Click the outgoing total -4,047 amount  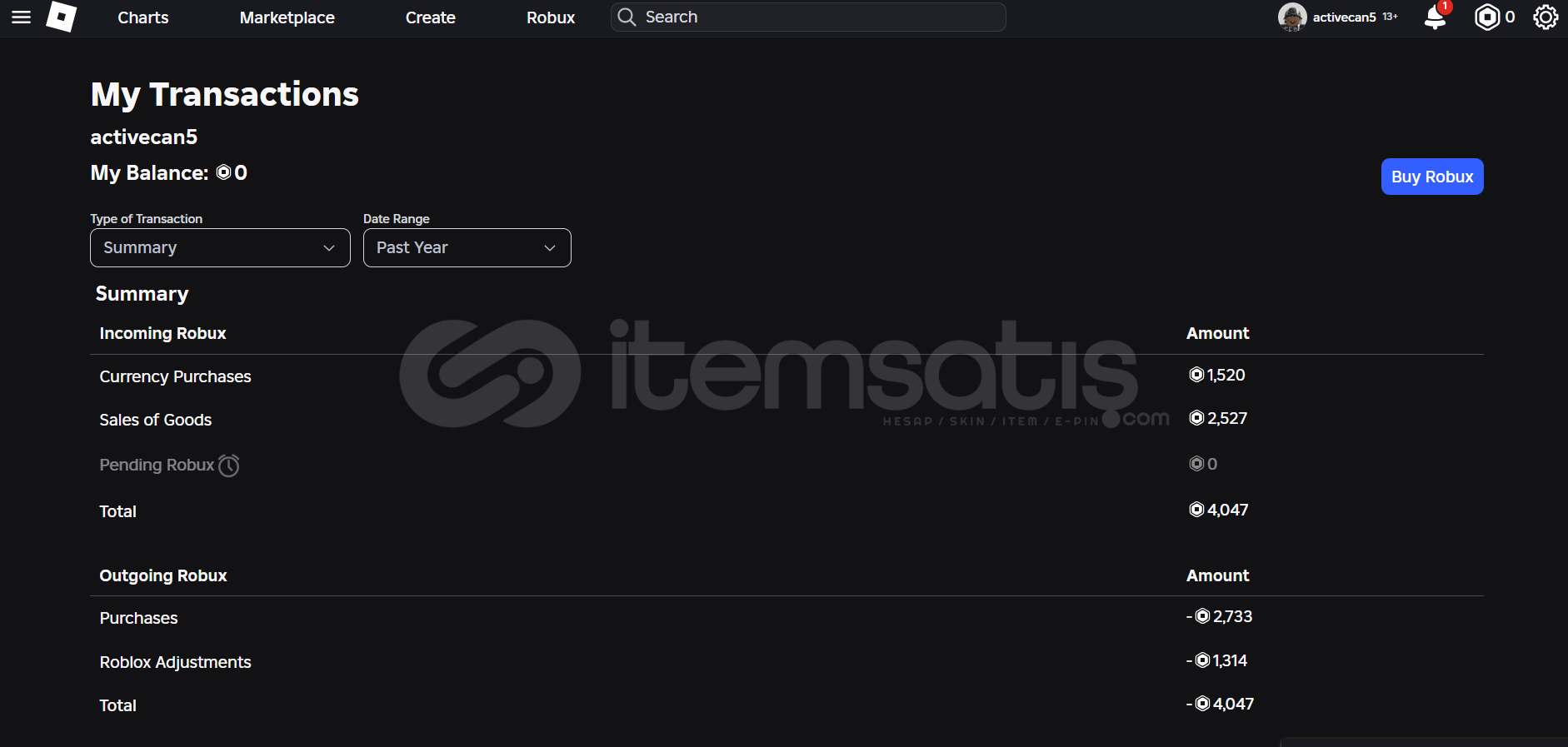tap(1221, 704)
